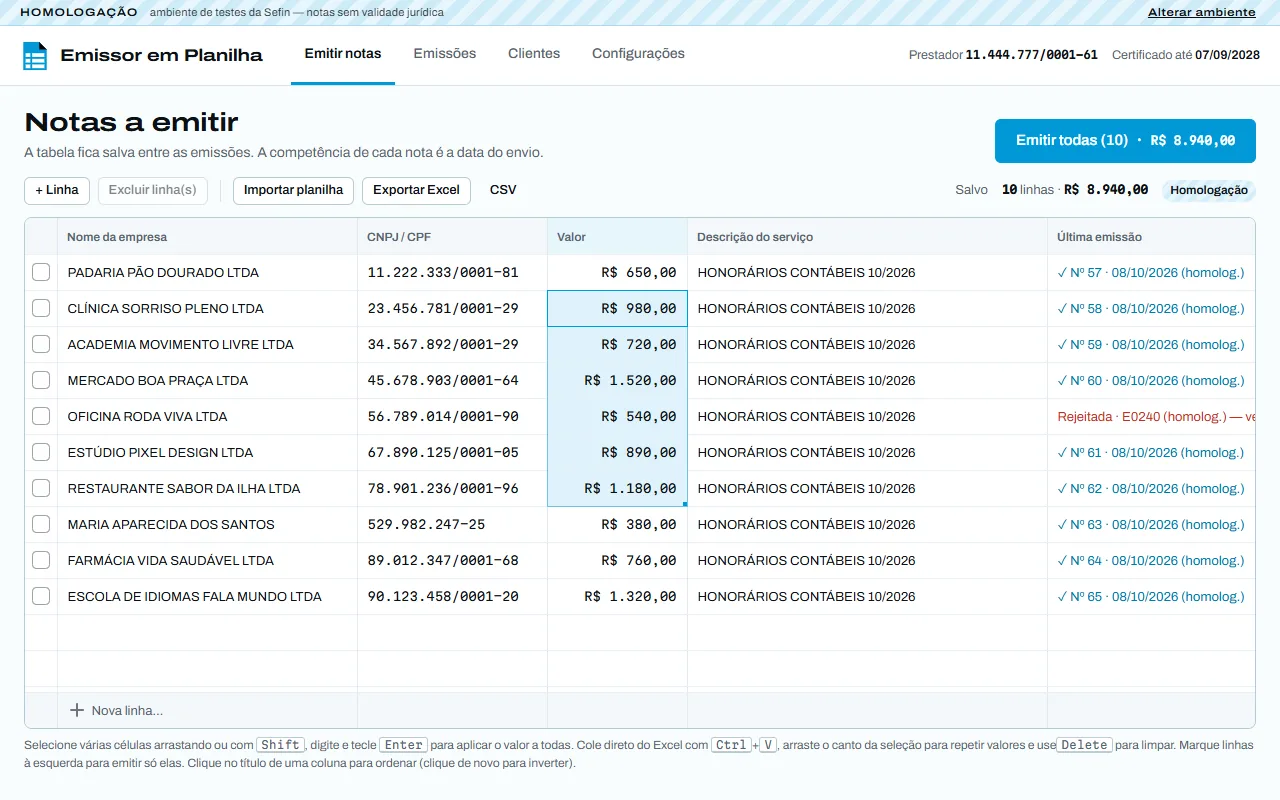Select the R$ 650,00 value cell
This screenshot has width=1280, height=800.
(617, 272)
